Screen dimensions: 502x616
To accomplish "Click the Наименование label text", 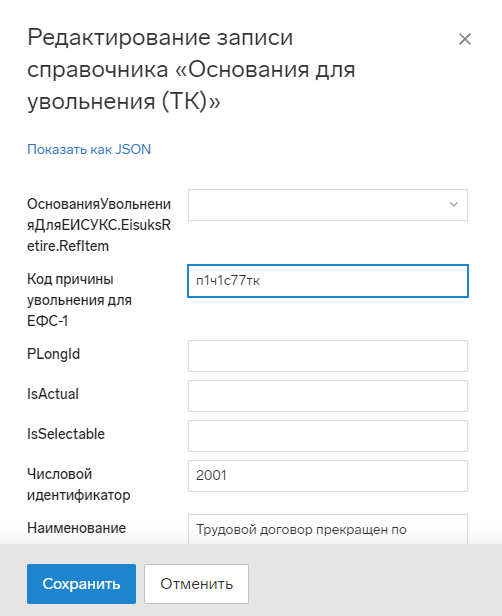I will tap(77, 528).
